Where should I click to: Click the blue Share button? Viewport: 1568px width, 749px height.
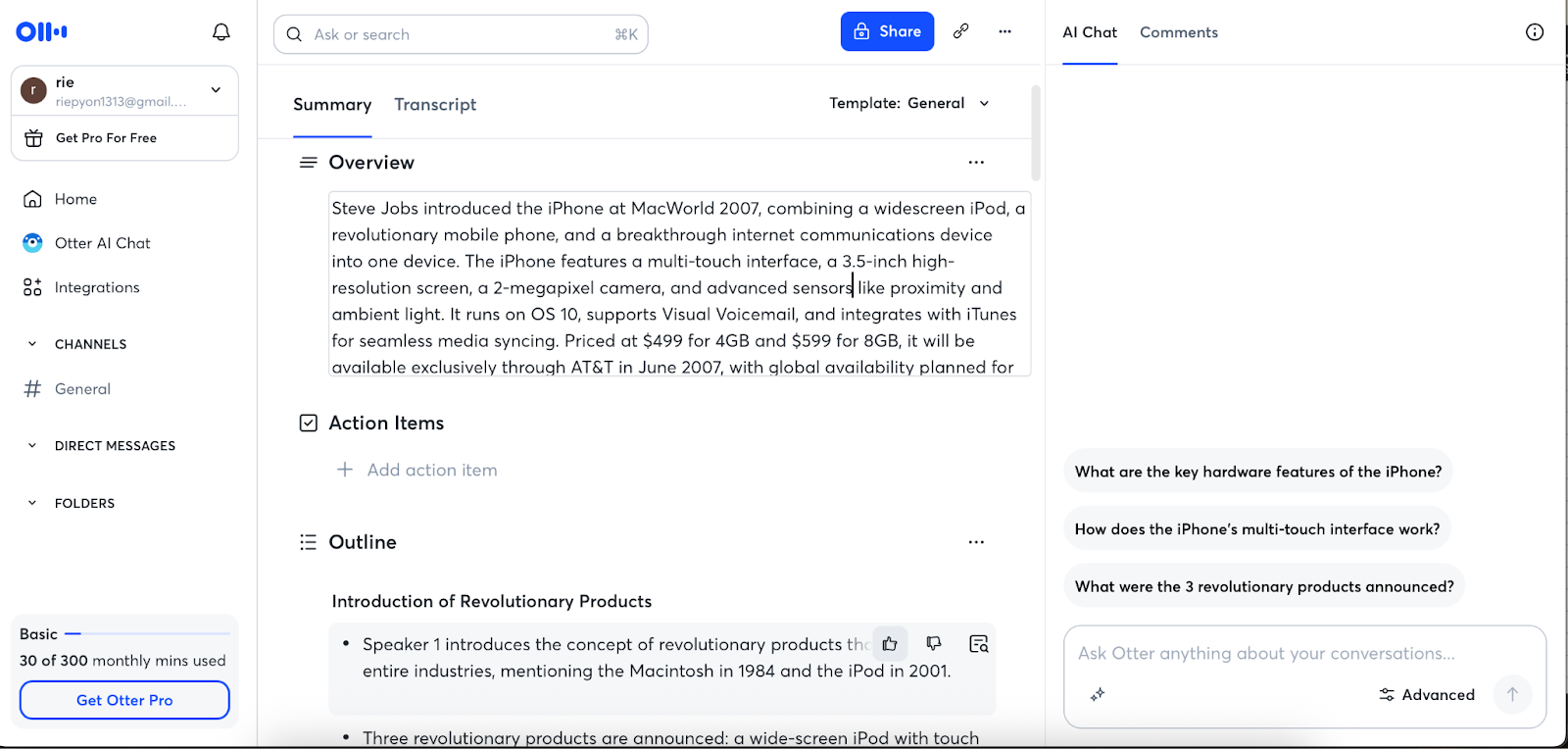[887, 31]
